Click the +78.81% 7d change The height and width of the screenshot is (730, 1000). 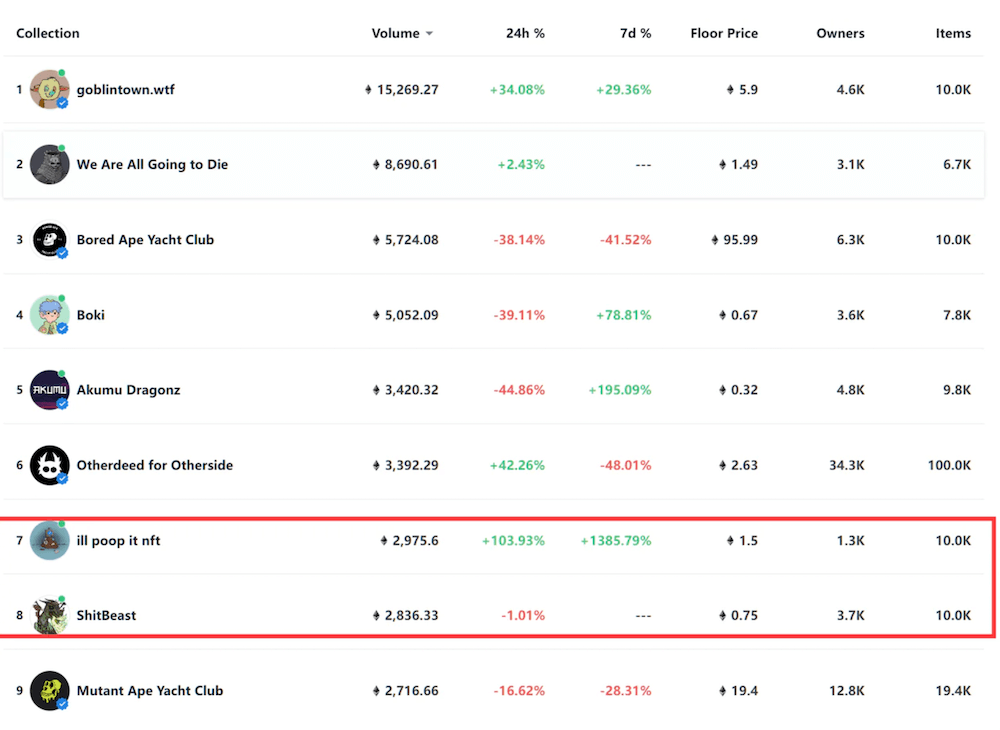624,315
